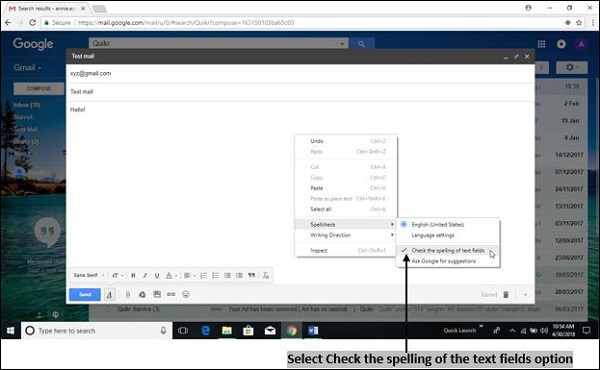This screenshot has height=370, width=600.
Task: Toggle formatting options button beside Send
Action: coord(109,295)
